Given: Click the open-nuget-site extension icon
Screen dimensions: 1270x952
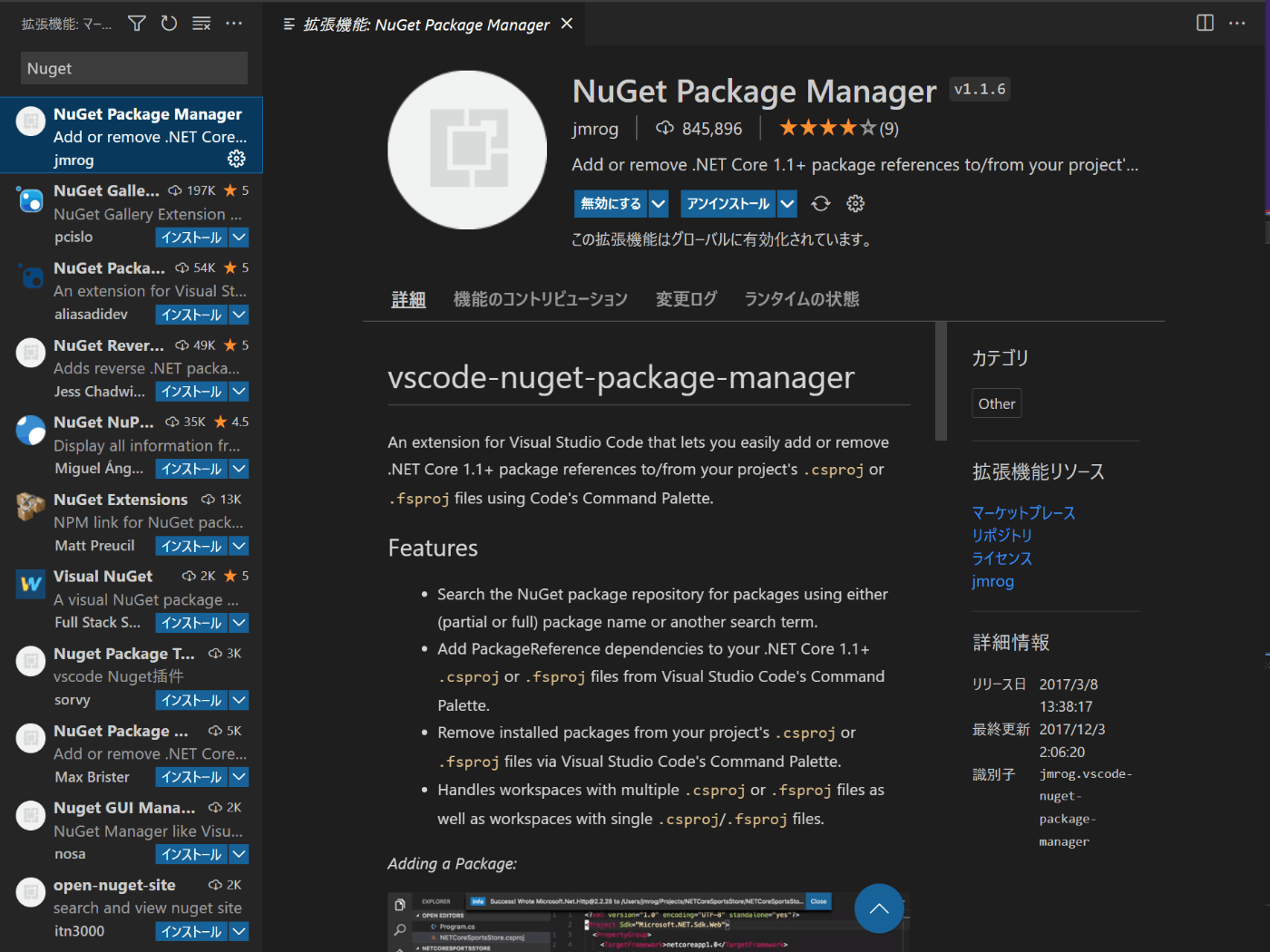Looking at the screenshot, I should (x=31, y=893).
